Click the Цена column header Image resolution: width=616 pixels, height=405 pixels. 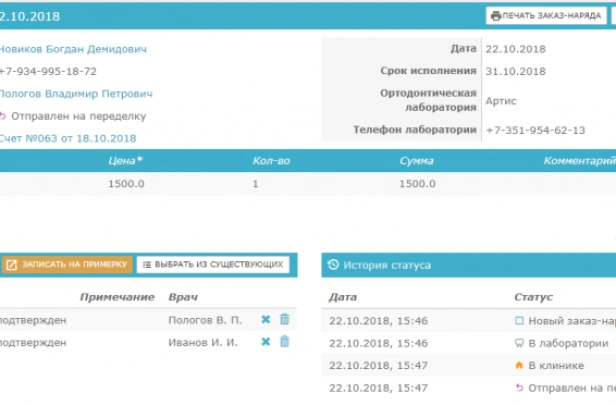click(x=125, y=160)
